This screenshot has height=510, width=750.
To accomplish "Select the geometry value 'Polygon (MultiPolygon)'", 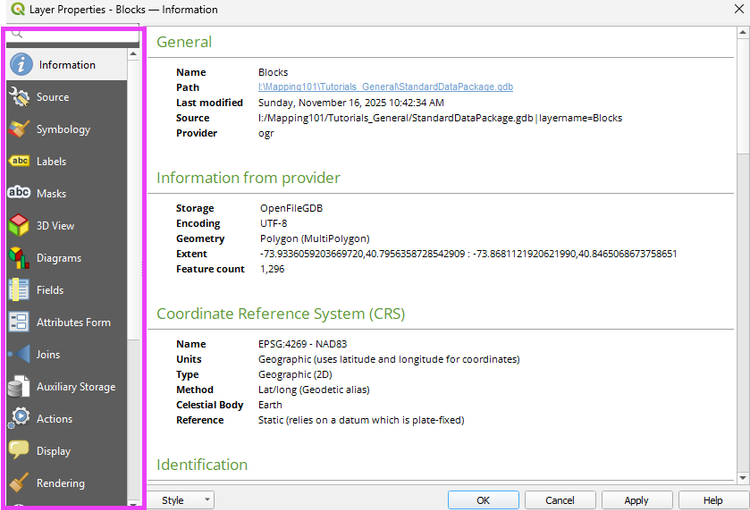I will (x=315, y=239).
